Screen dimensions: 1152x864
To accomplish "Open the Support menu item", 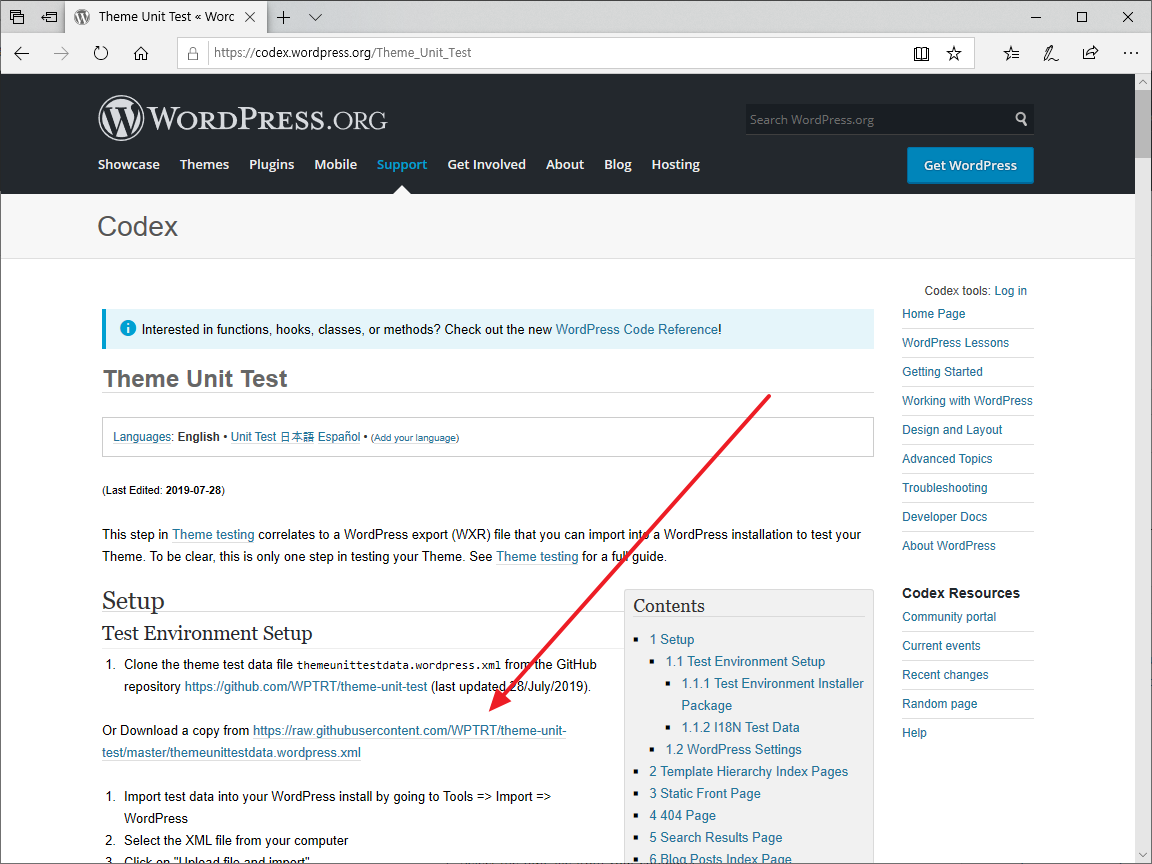I will [x=402, y=165].
